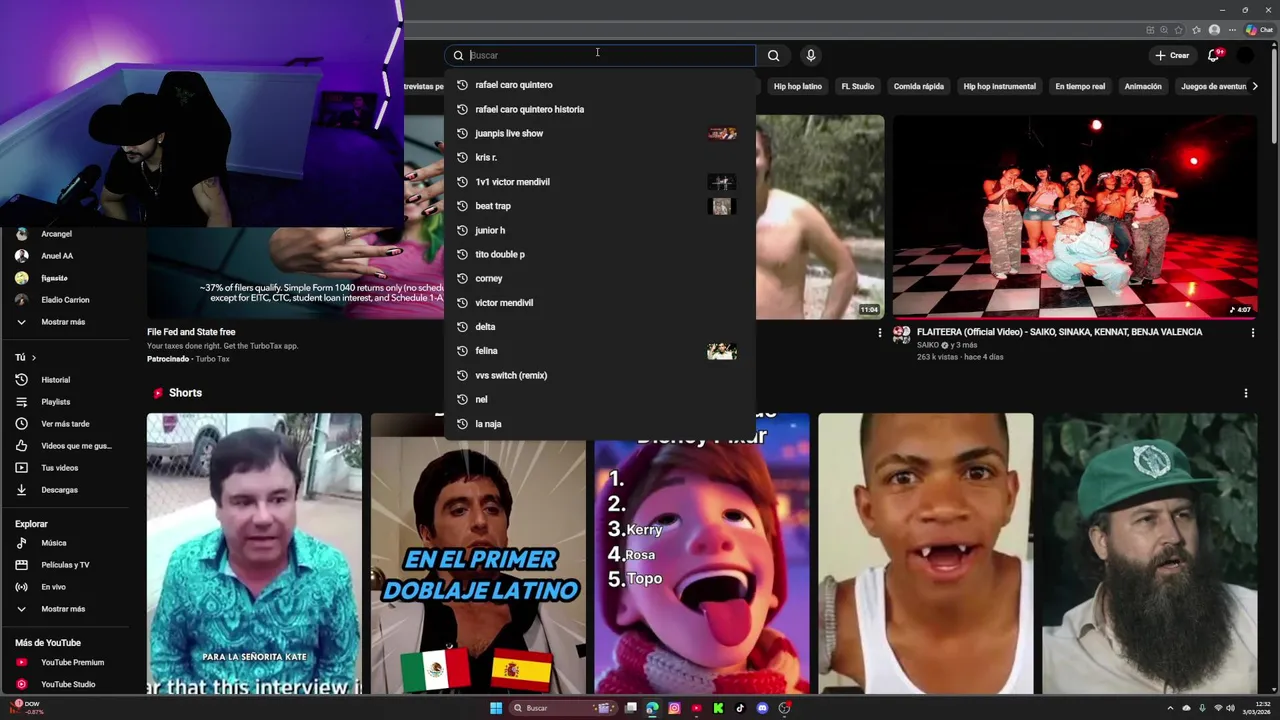This screenshot has height=720, width=1280.
Task: Open the FLAITEERA (Official Video) title link
Action: 1059,332
